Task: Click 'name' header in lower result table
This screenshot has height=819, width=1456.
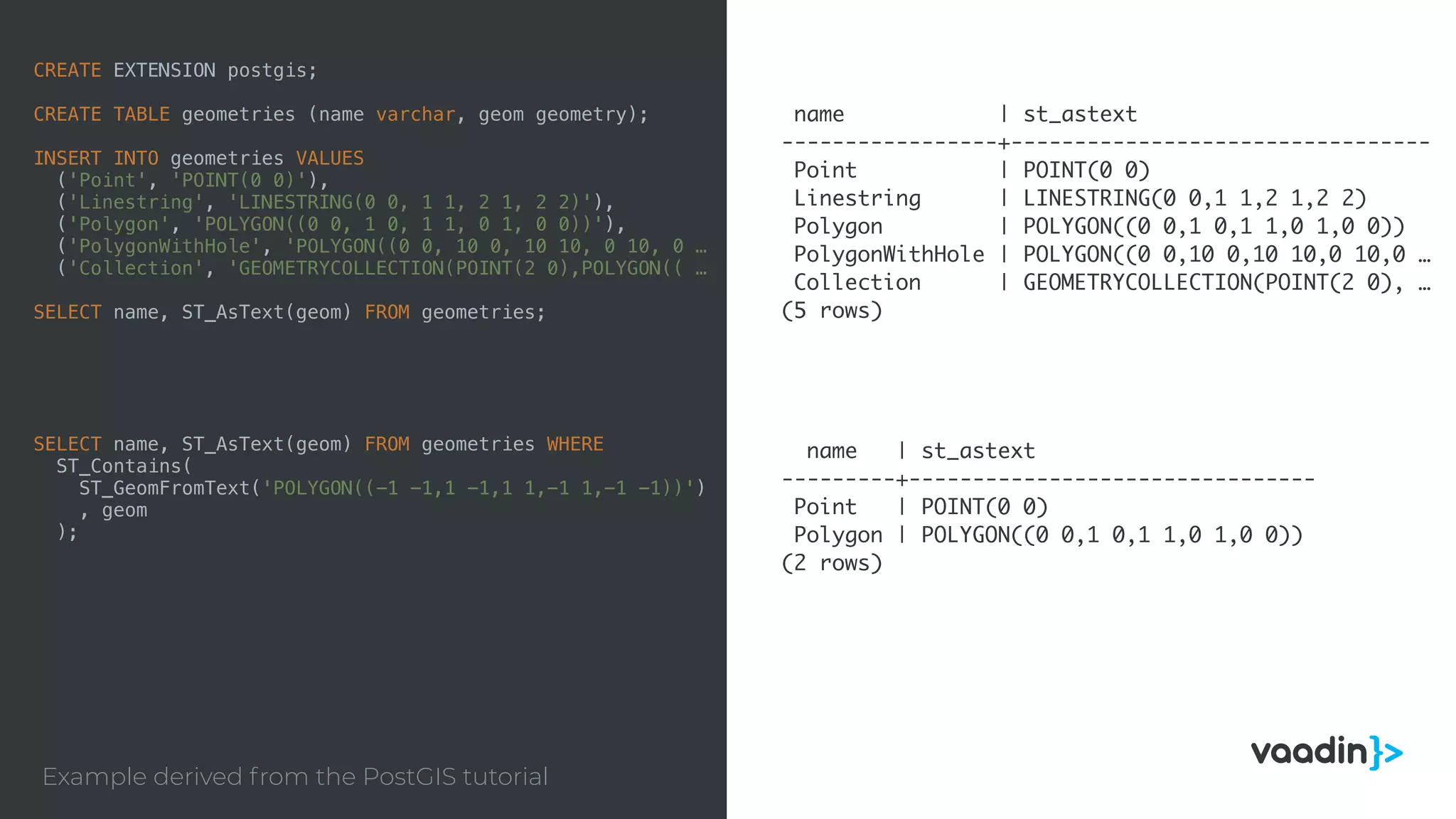Action: [x=832, y=451]
